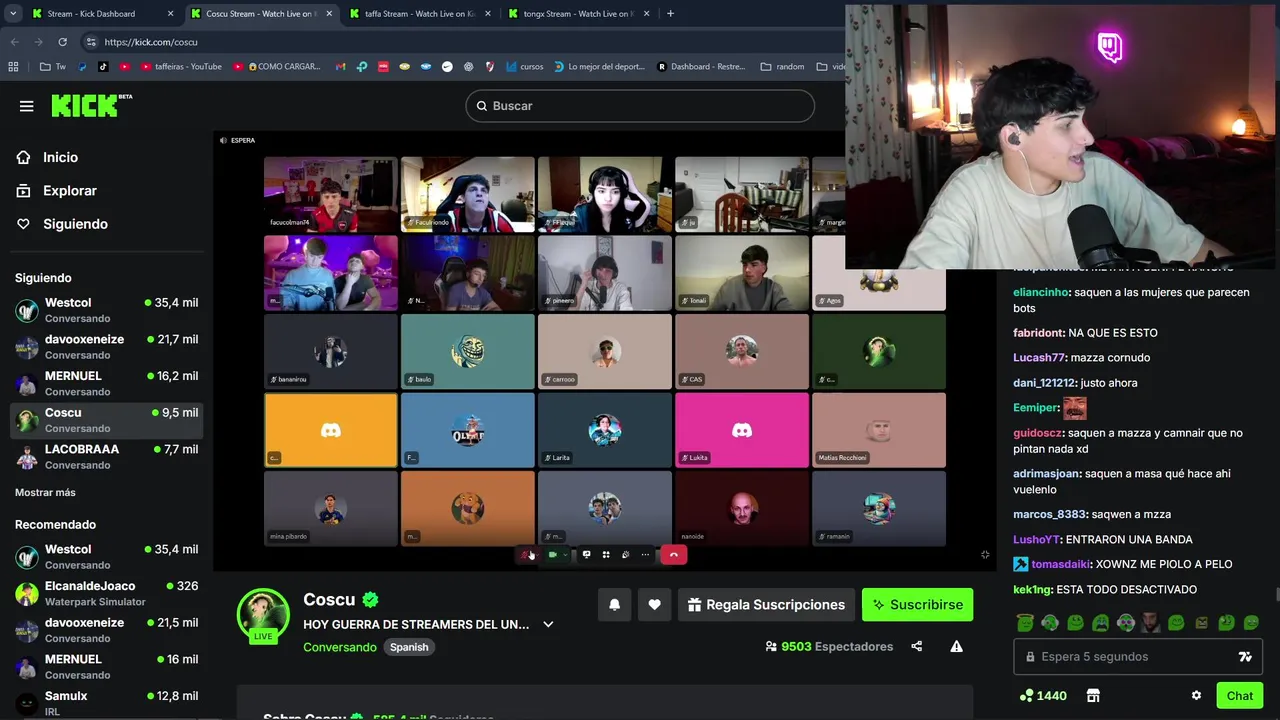Open the browser tab search dropdown
This screenshot has height=720, width=1280.
point(13,14)
